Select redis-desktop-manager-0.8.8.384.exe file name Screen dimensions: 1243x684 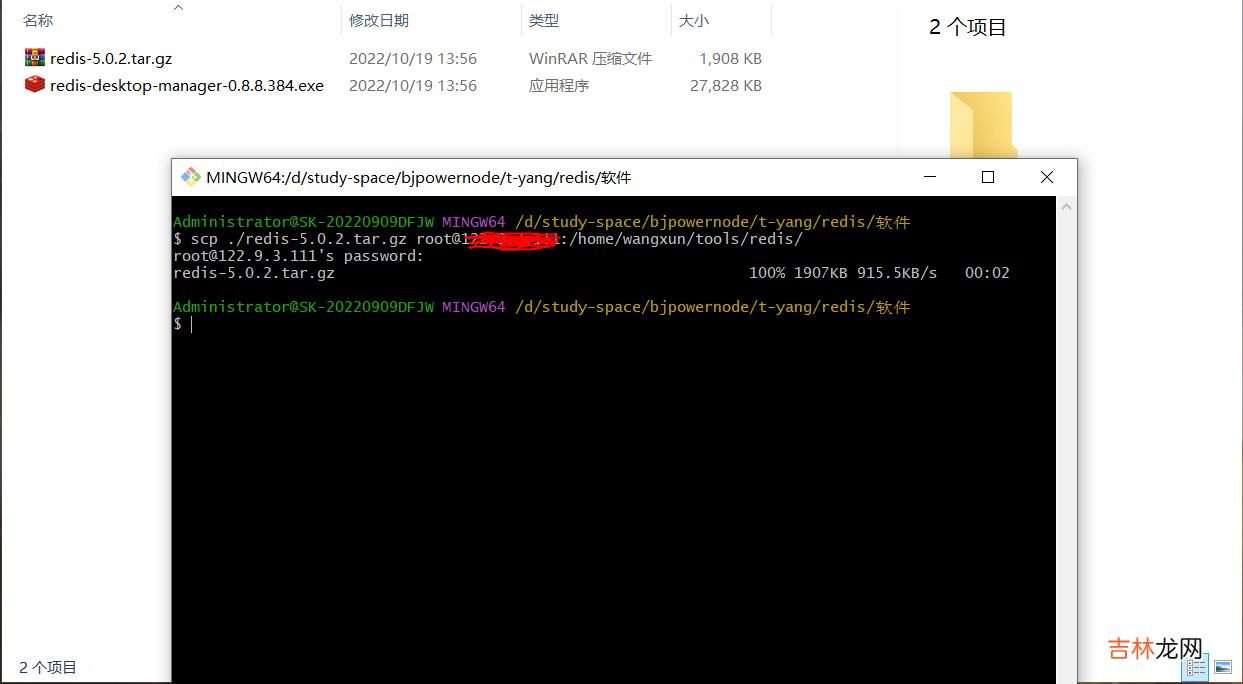pos(187,86)
